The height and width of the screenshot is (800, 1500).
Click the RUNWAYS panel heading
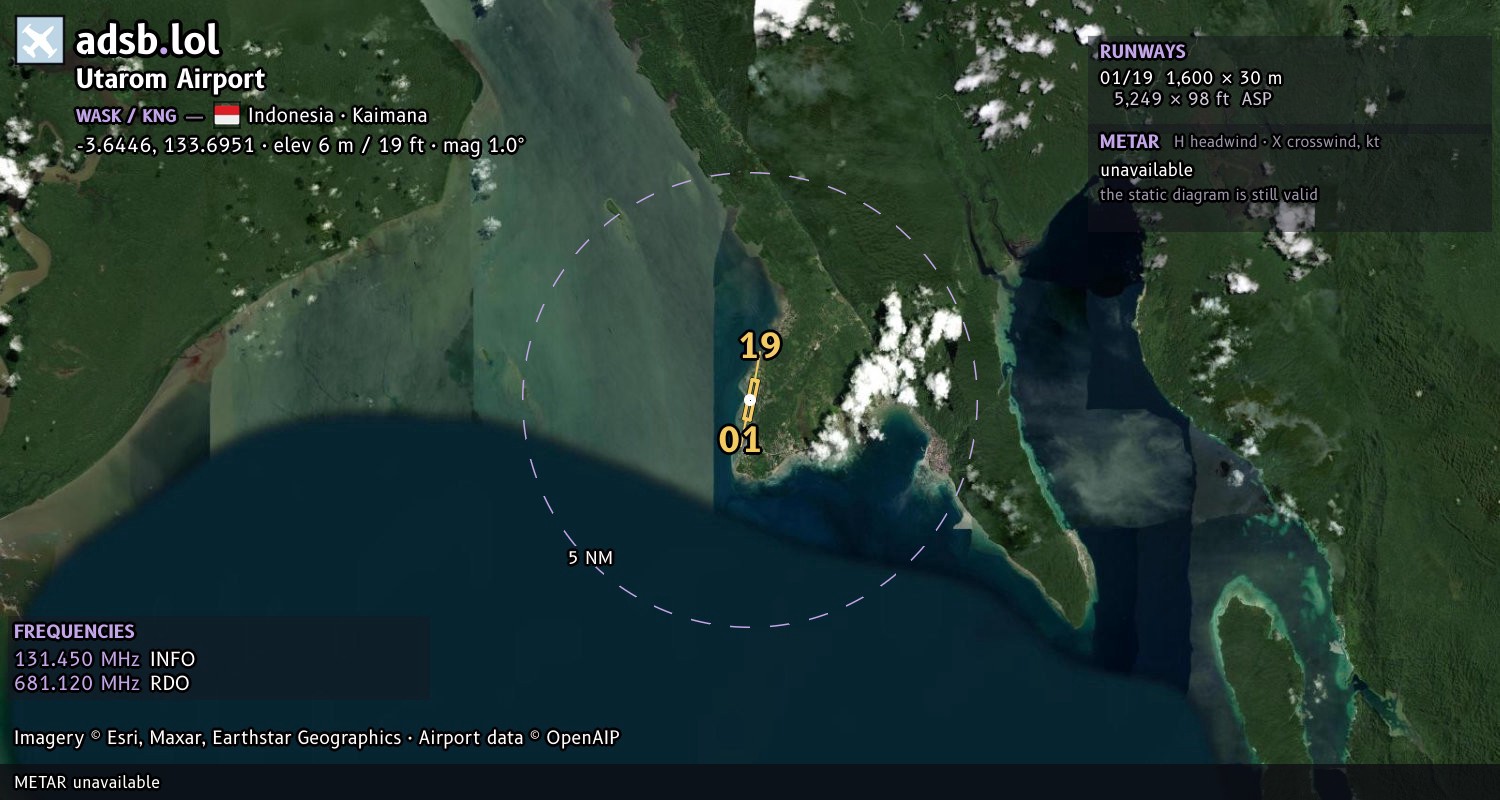pyautogui.click(x=1142, y=52)
